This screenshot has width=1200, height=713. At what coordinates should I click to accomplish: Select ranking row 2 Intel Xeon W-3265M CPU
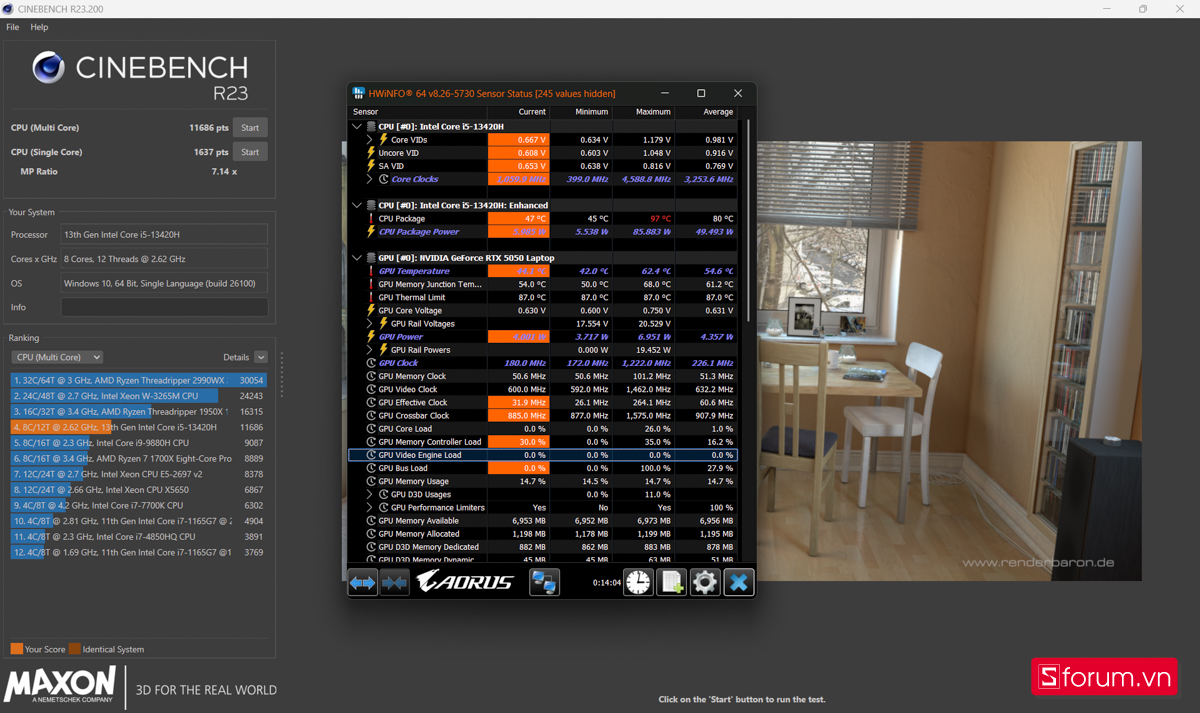tap(138, 396)
